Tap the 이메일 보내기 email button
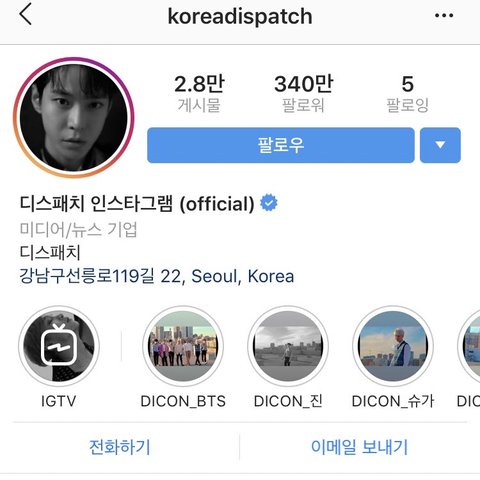Screen dimensions: 480x480 point(359,447)
